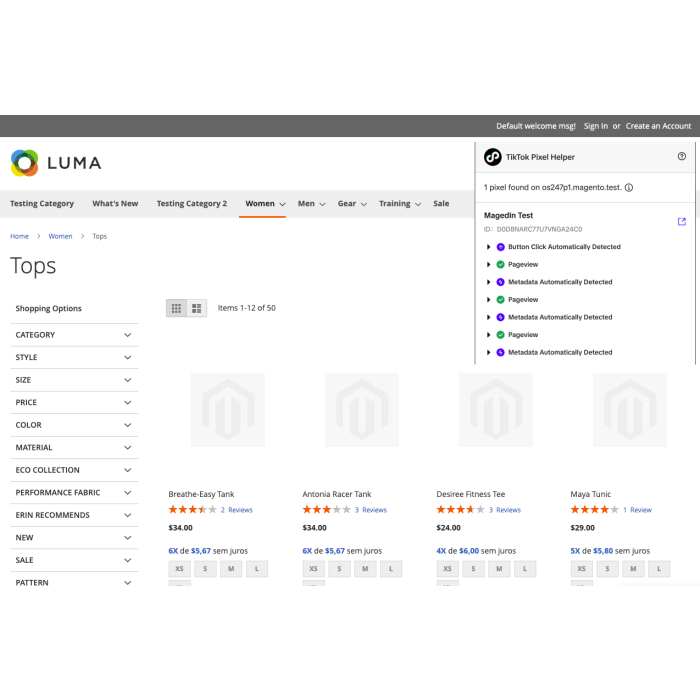
Task: Expand the ERIN RECOMMENDS filter
Action: pos(74,515)
